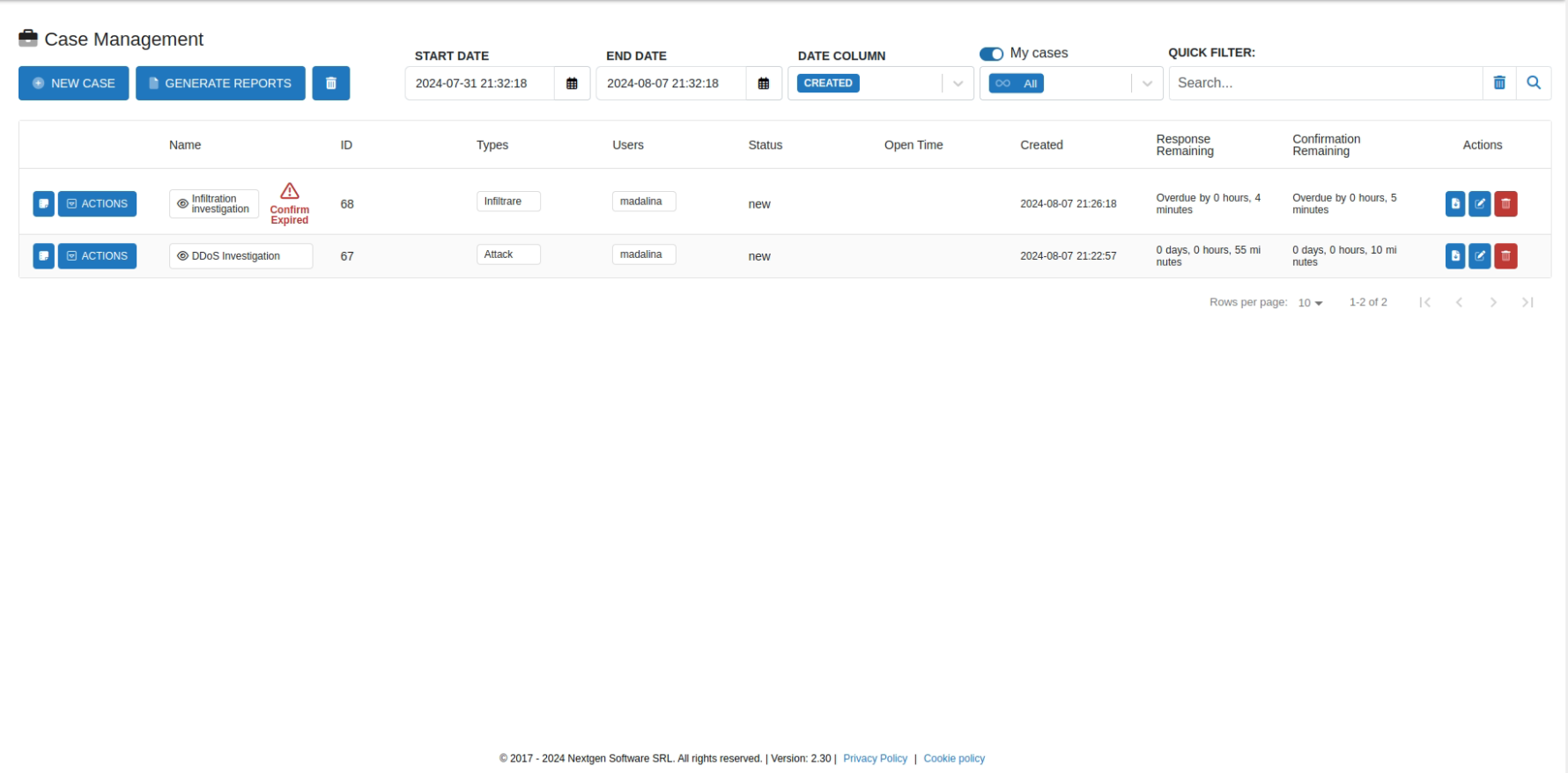Click the Case Management briefcase icon
This screenshot has width=1568, height=773.
point(28,38)
